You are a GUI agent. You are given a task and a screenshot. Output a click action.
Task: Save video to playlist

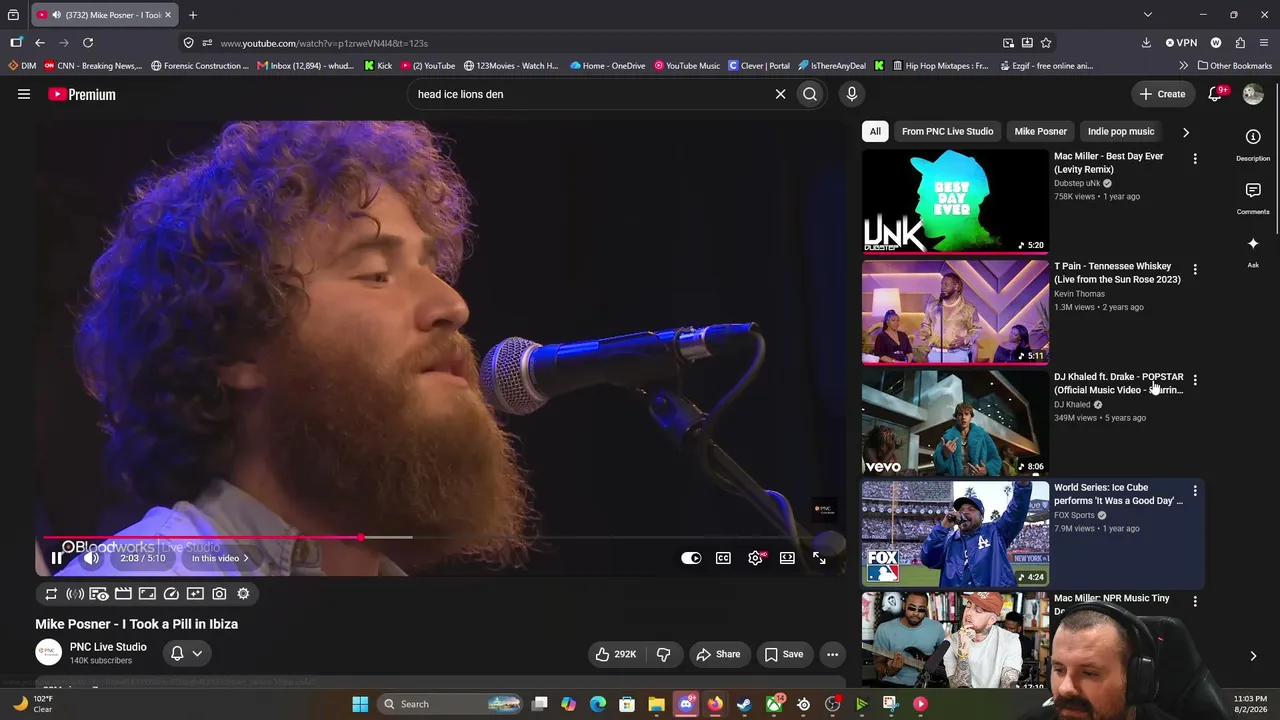pos(784,654)
